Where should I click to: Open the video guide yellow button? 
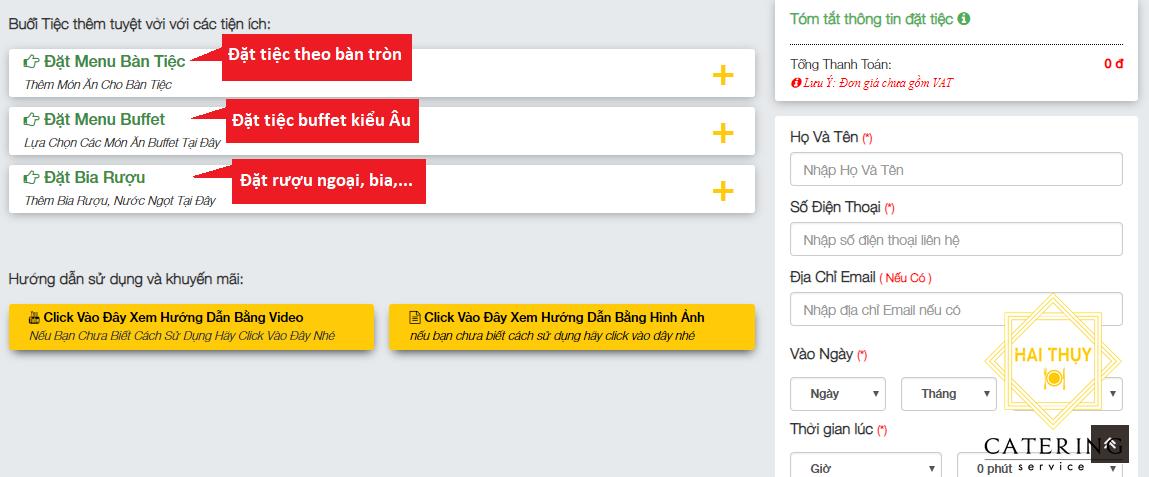[x=191, y=326]
